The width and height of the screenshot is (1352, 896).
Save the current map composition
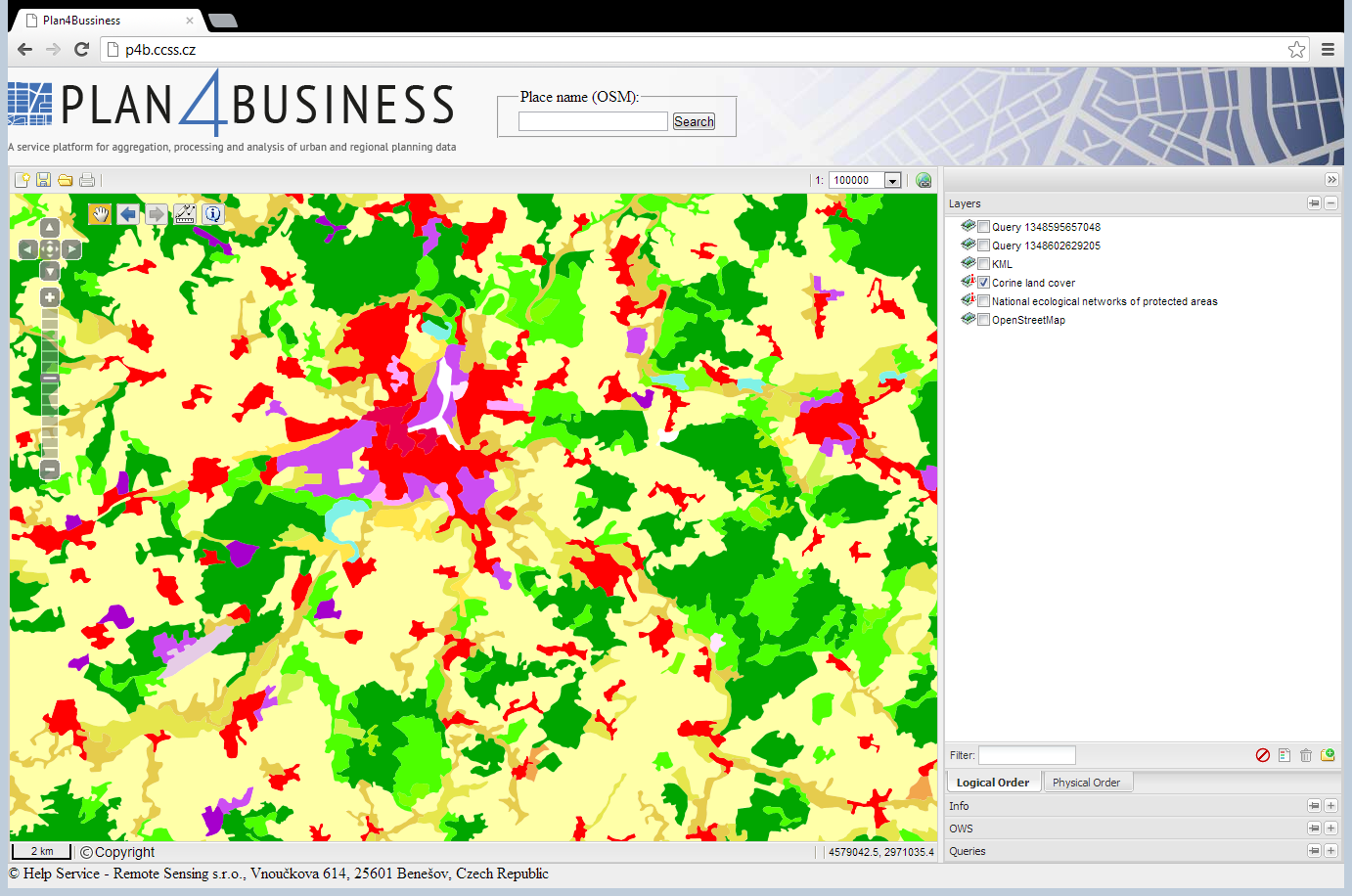[x=43, y=180]
